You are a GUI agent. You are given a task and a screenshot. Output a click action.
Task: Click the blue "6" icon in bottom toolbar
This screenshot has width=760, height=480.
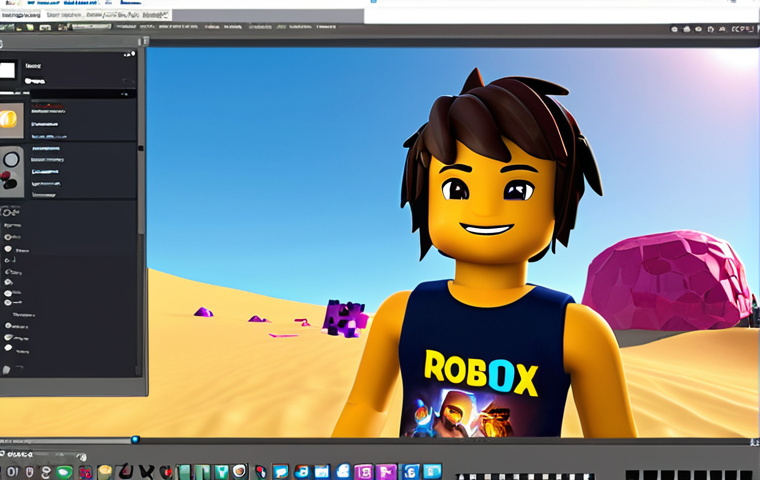click(411, 472)
